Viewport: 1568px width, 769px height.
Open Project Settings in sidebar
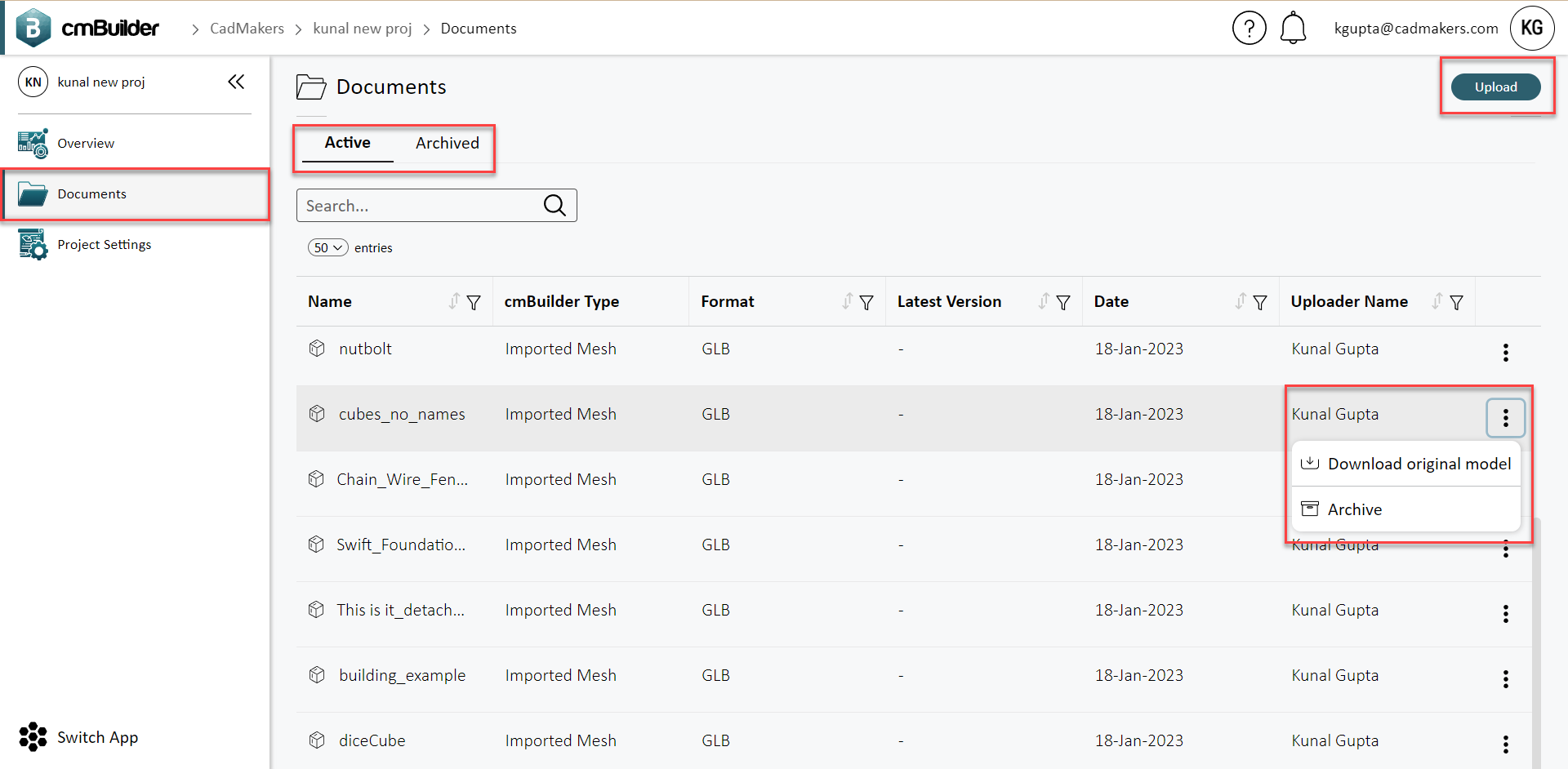(x=136, y=244)
